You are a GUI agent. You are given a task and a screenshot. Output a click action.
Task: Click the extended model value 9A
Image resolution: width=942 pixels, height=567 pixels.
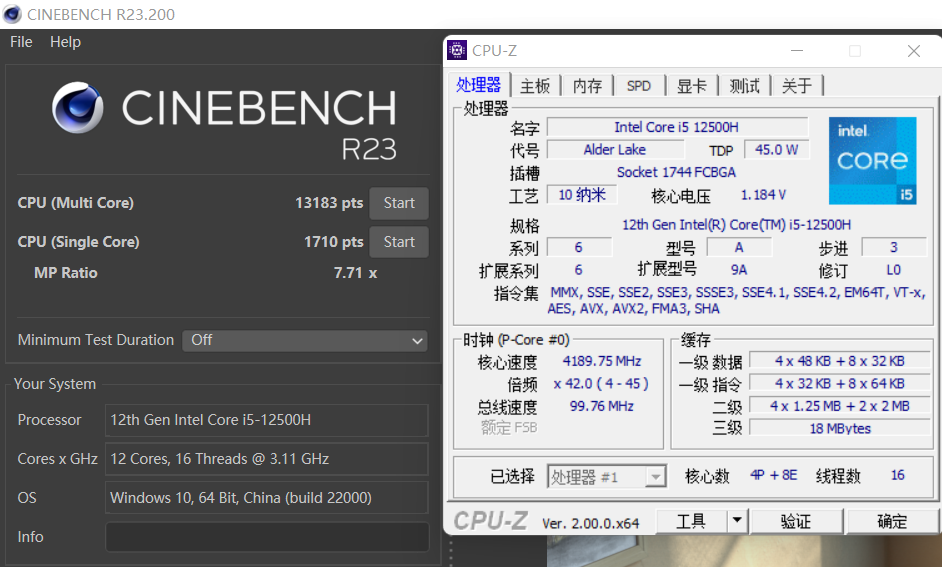point(739,270)
